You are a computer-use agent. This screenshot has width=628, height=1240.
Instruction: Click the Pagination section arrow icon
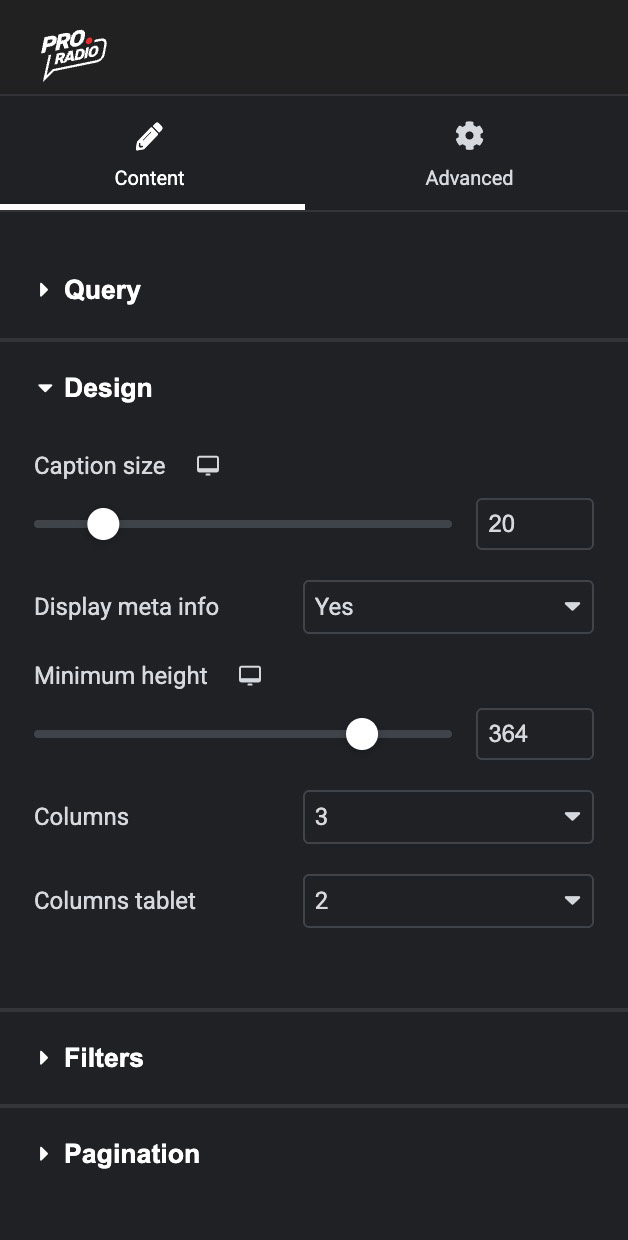tap(43, 1154)
